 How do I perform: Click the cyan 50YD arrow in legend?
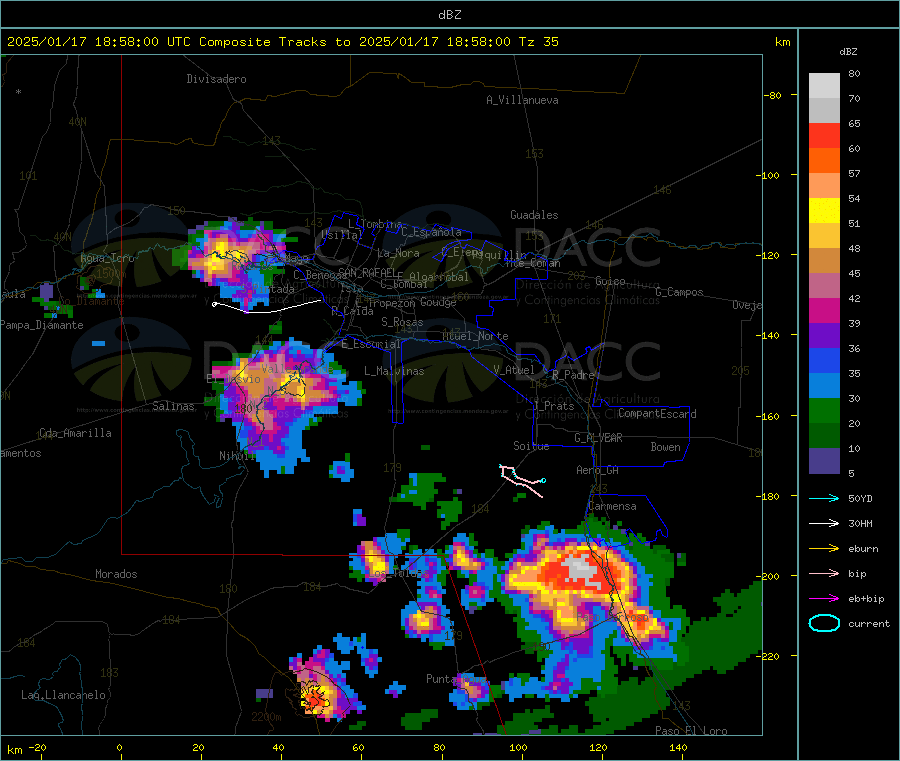824,498
